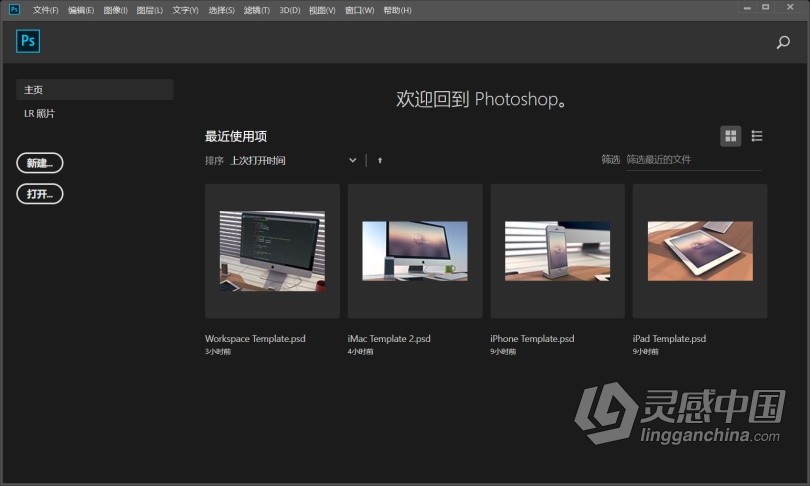Open the 滤镜(T) menu
The image size is (810, 486).
257,10
